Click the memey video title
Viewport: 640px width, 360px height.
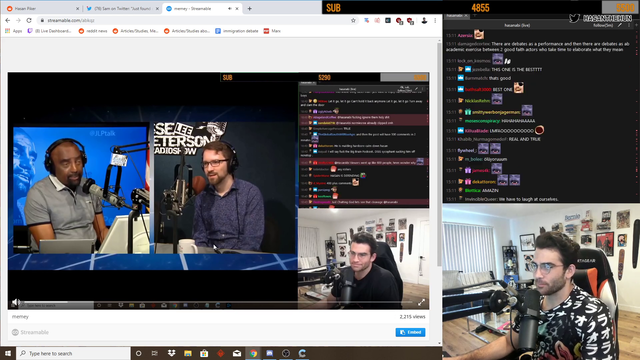pos(20,317)
